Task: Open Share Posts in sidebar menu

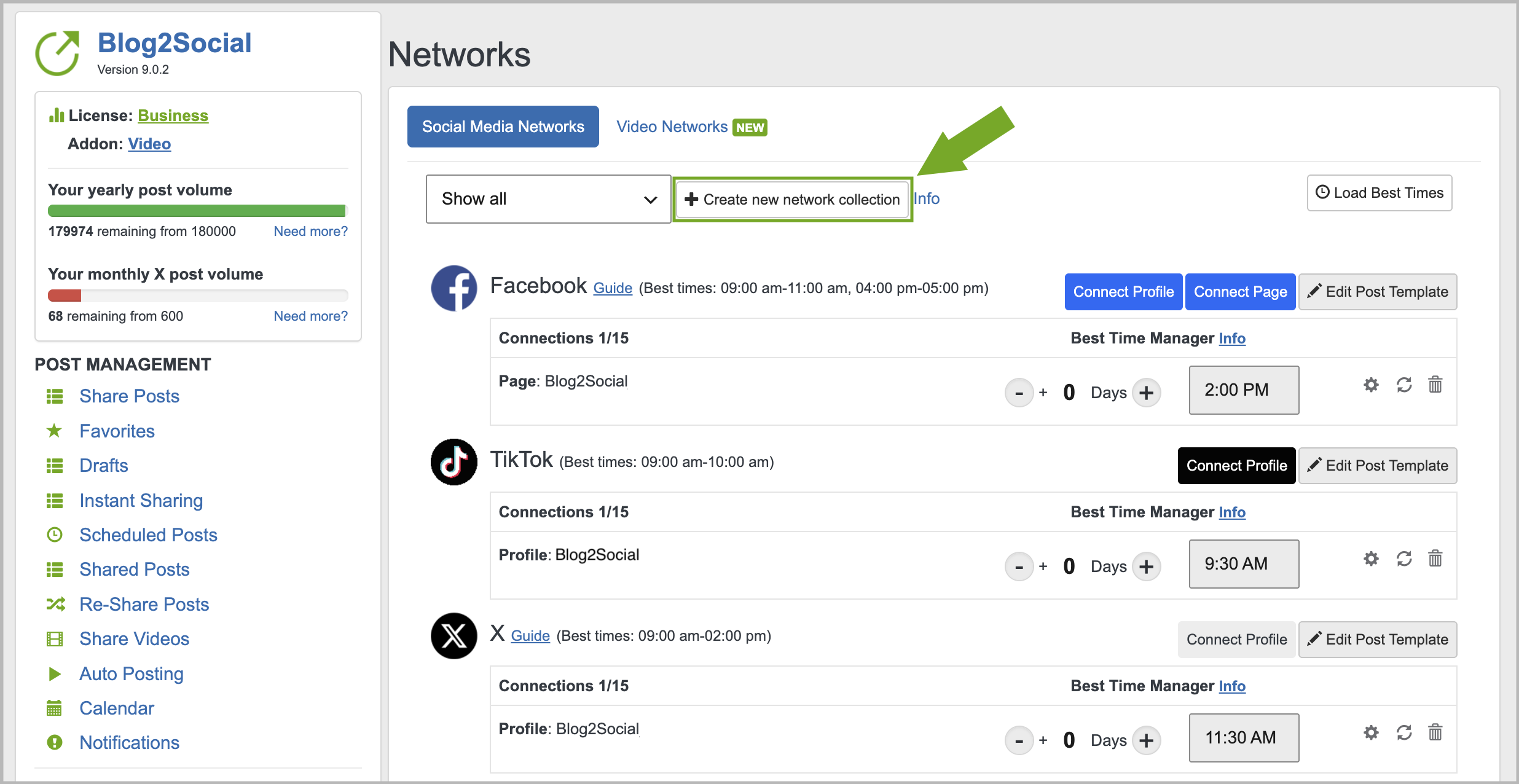Action: pyautogui.click(x=129, y=396)
